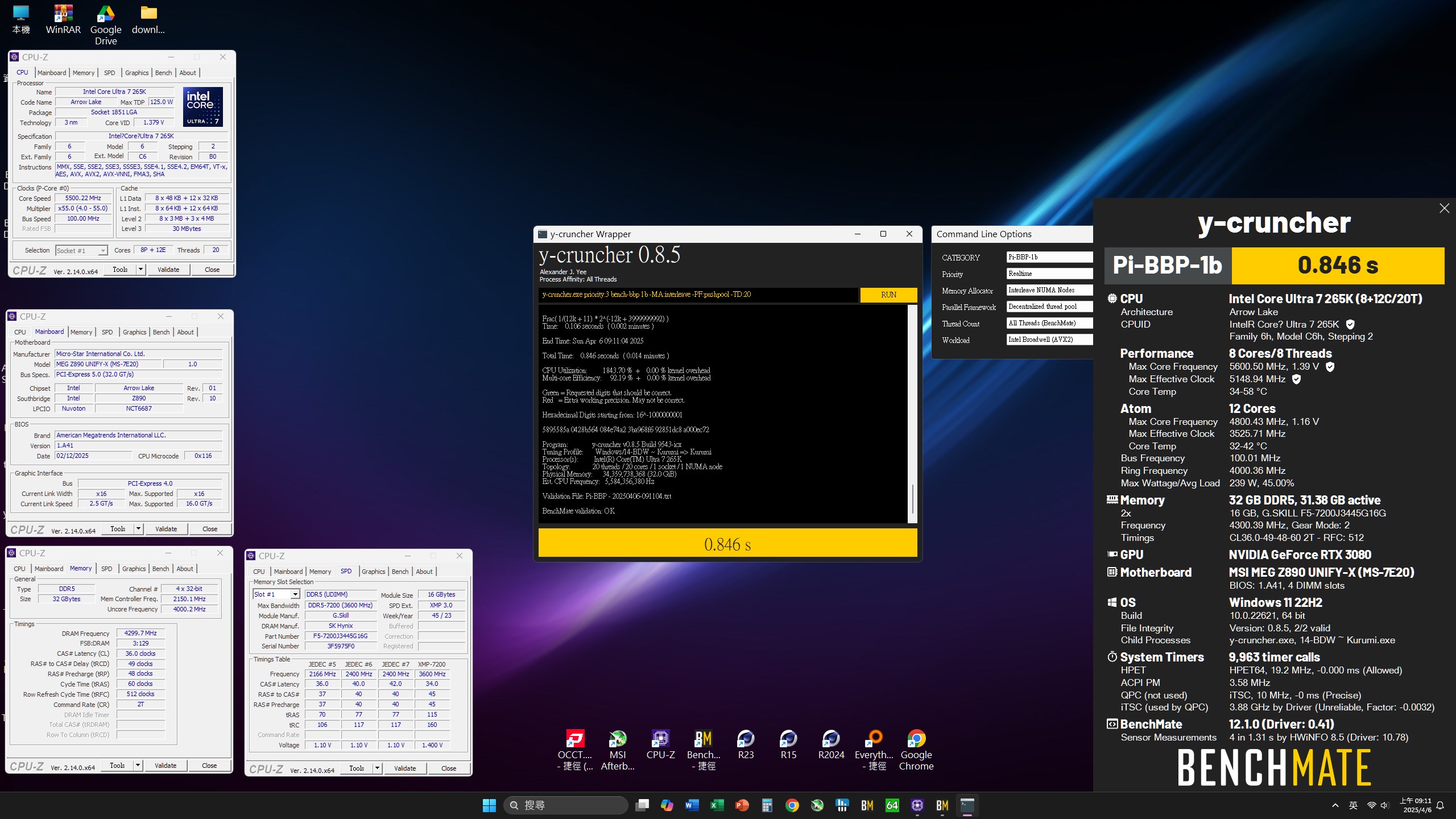
Task: Open Calculator from the taskbar
Action: [x=767, y=805]
